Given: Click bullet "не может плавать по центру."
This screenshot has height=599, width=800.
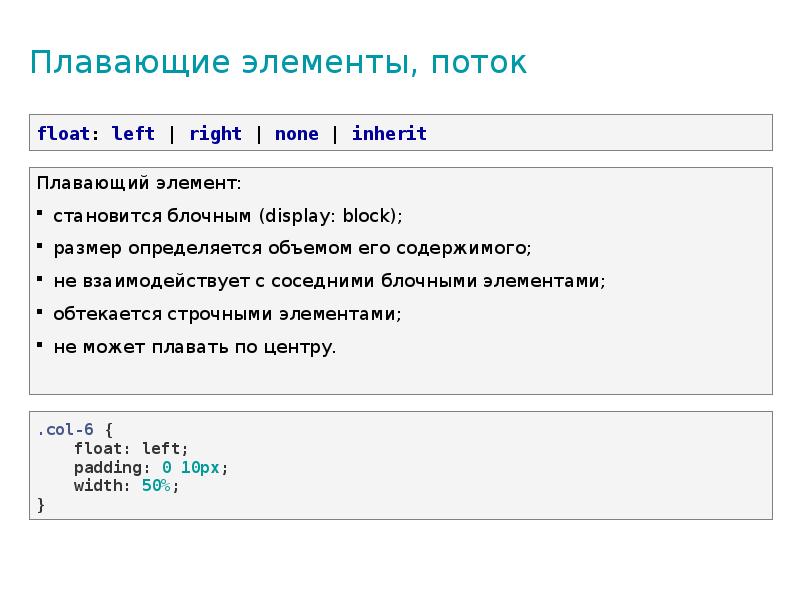Looking at the screenshot, I should [x=194, y=347].
